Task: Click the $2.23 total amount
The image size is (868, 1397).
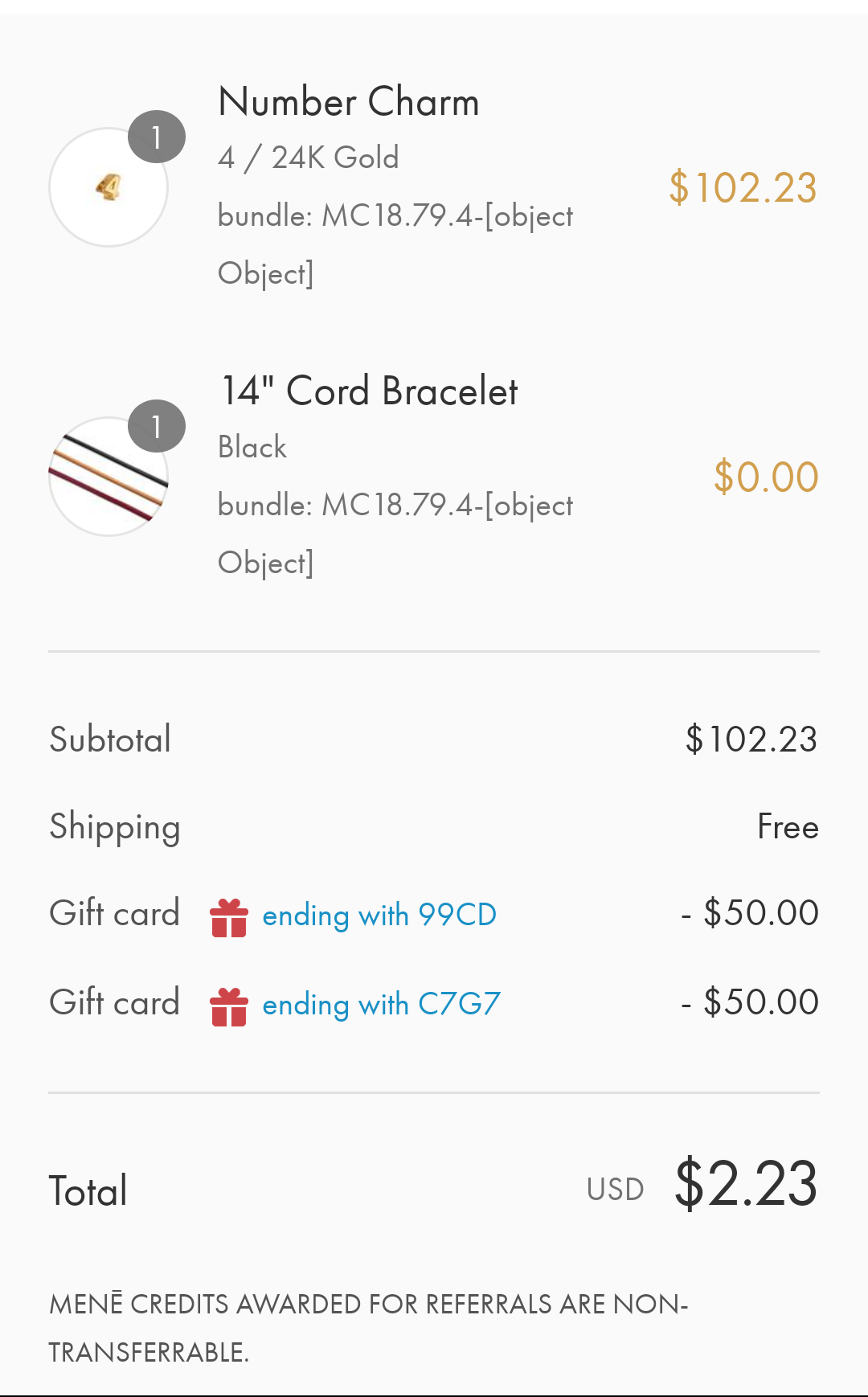Action: point(747,1184)
